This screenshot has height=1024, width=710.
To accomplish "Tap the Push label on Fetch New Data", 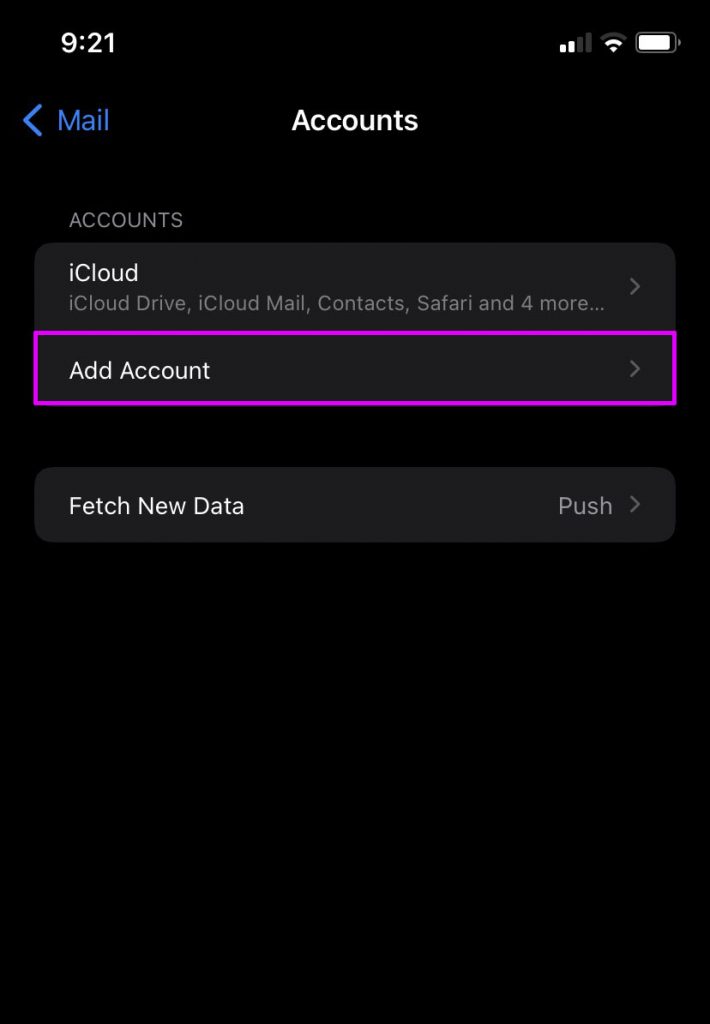I will (x=586, y=505).
